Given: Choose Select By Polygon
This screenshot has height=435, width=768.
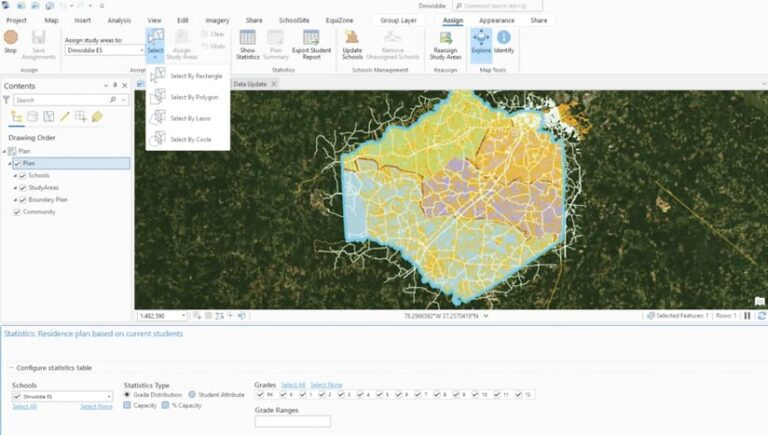Looking at the screenshot, I should pyautogui.click(x=188, y=97).
